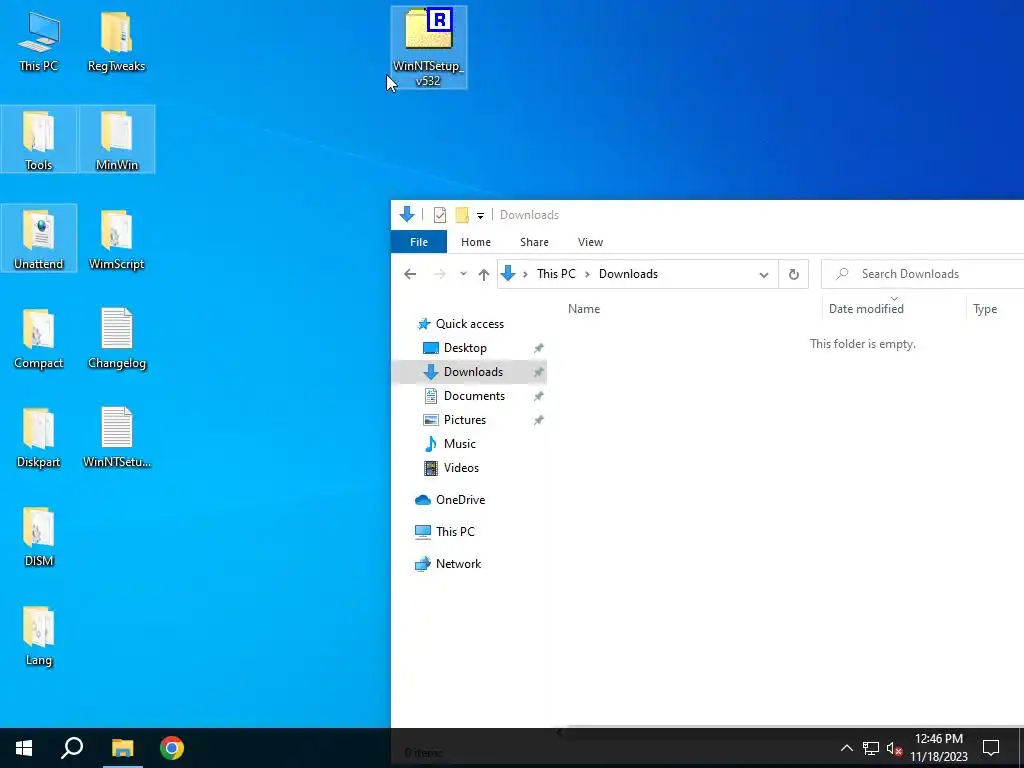Image resolution: width=1024 pixels, height=768 pixels.
Task: Open the Home ribbon tab
Action: click(475, 242)
